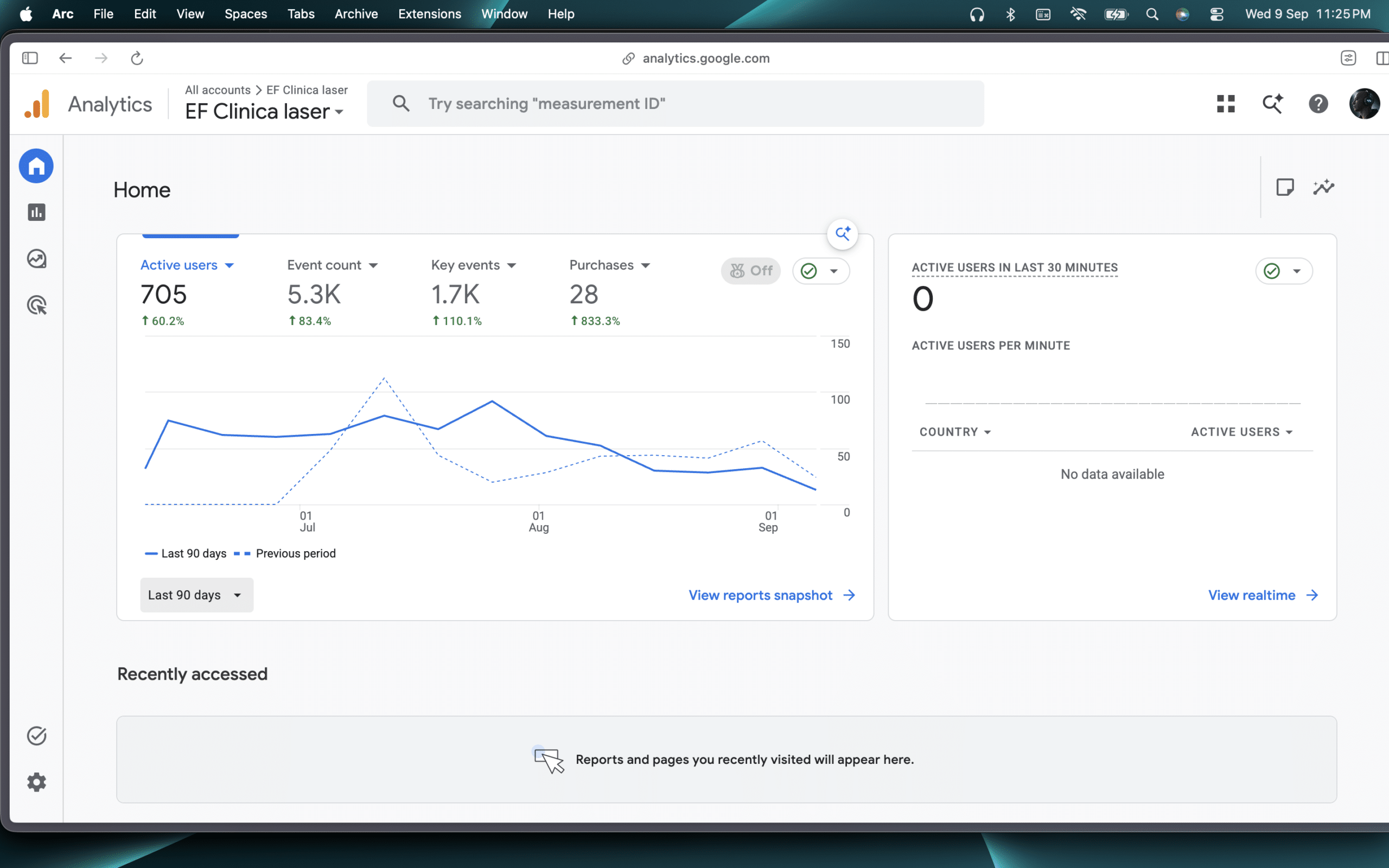This screenshot has height=868, width=1389.
Task: Open the Setup Assistant checkmark icon
Action: (x=36, y=736)
